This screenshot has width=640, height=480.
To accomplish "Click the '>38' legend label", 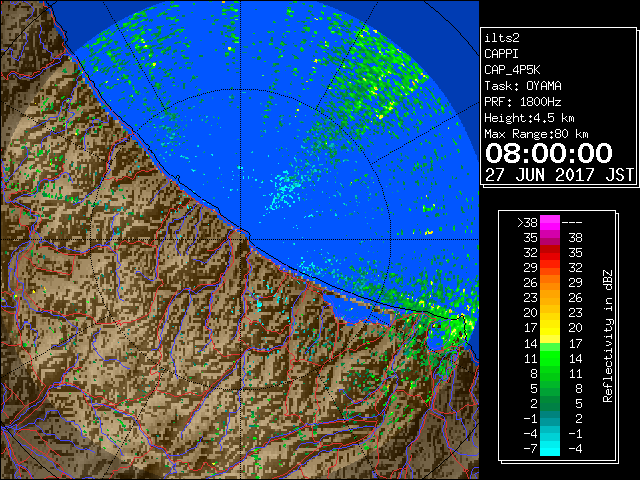I will (527, 222).
